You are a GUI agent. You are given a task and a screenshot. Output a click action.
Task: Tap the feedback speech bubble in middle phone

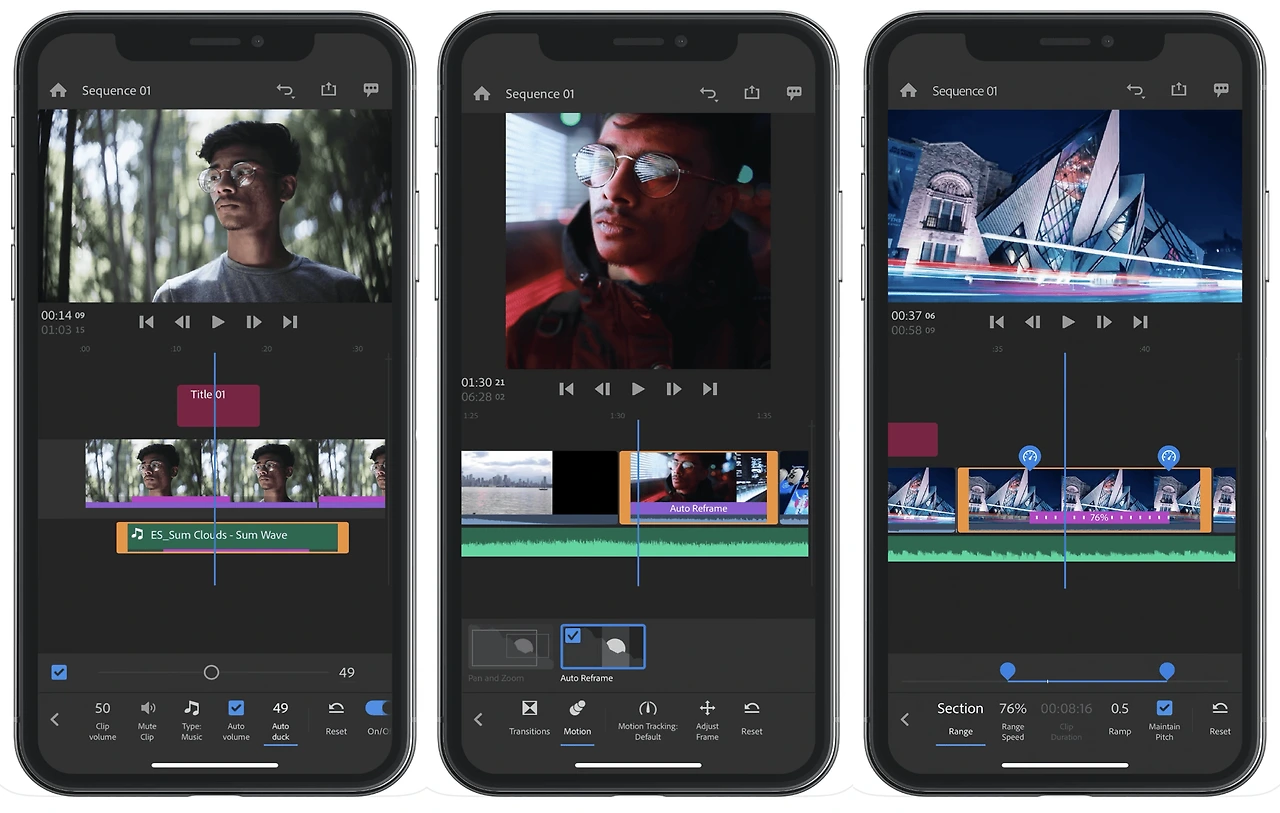click(x=794, y=93)
